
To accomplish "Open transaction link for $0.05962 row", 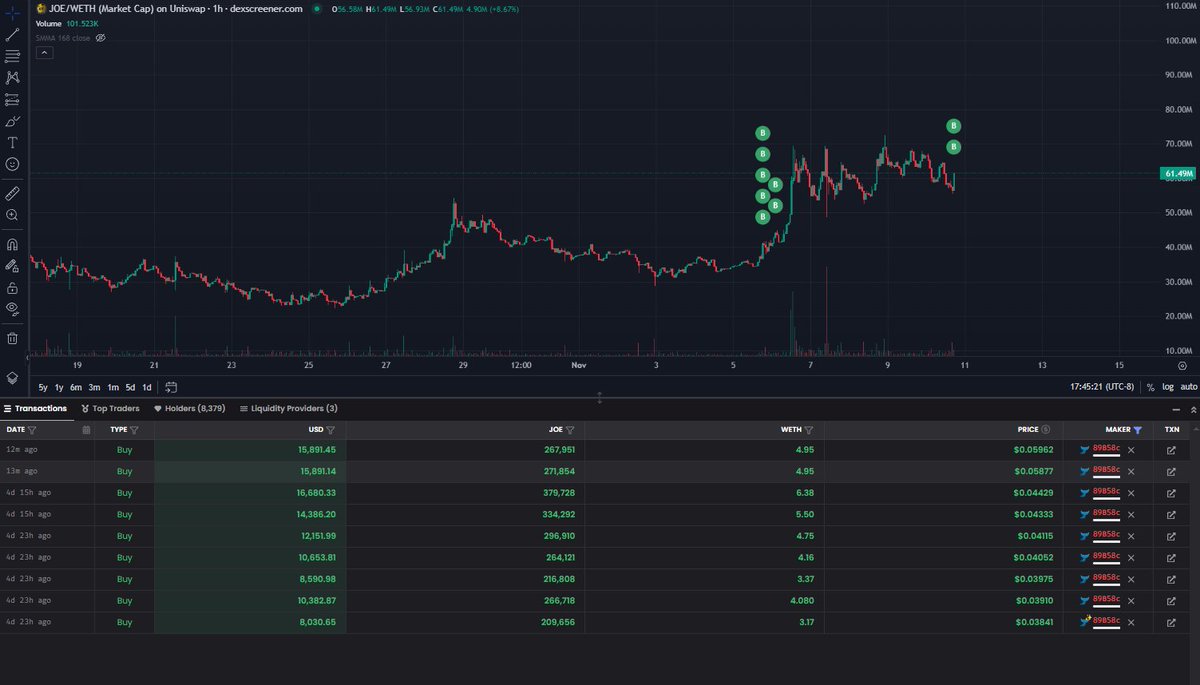I will 1171,450.
